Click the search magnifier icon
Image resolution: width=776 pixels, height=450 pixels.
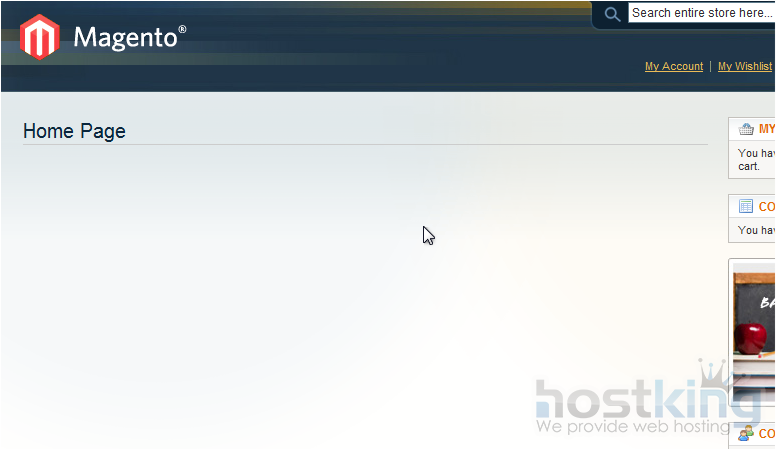pyautogui.click(x=612, y=14)
